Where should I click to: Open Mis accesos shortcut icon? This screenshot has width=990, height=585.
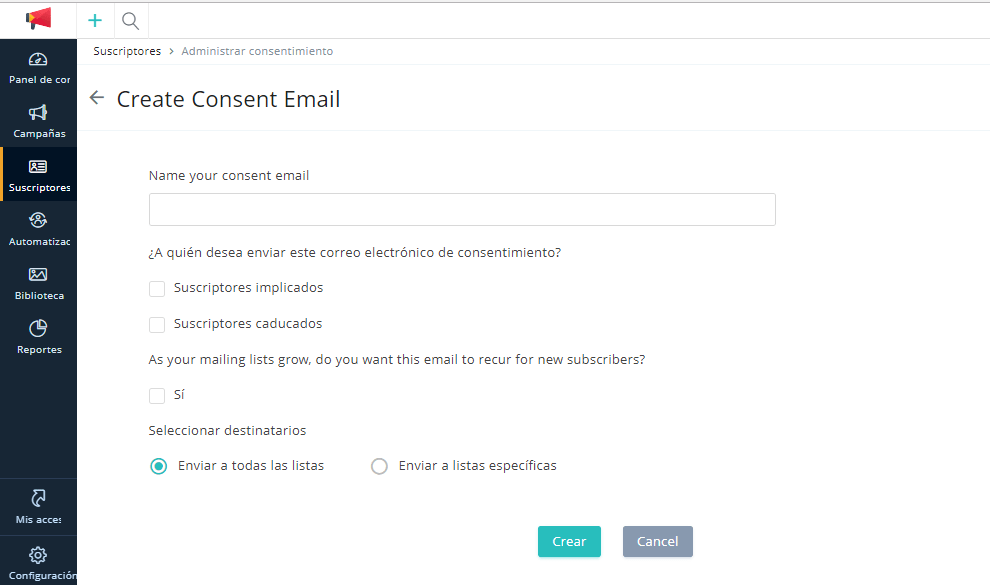tap(38, 498)
